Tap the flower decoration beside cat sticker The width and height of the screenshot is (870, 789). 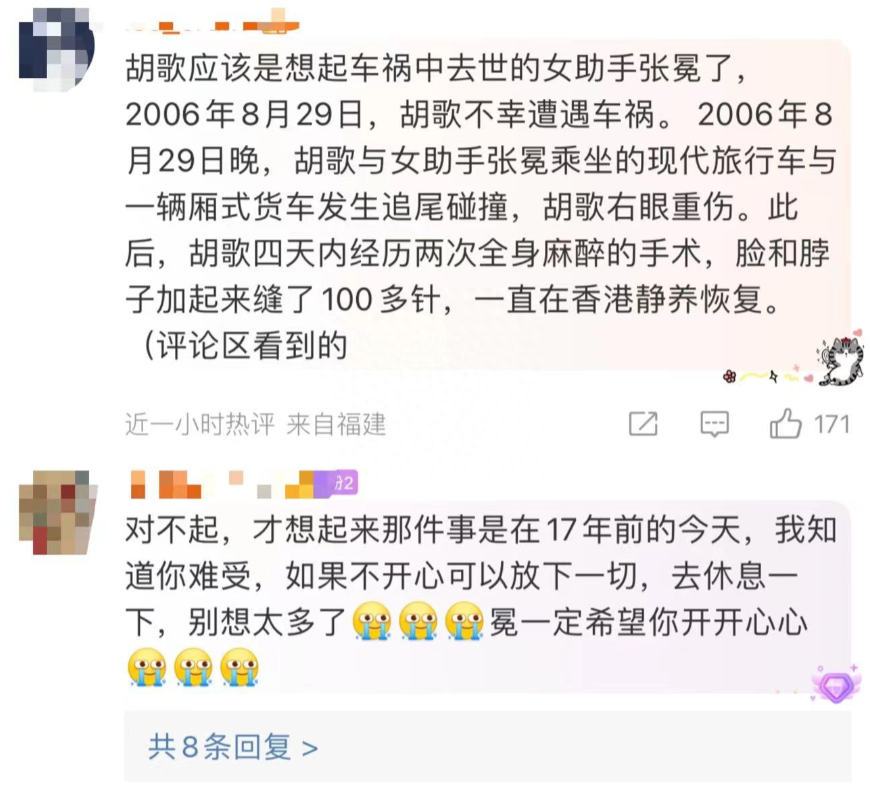730,377
